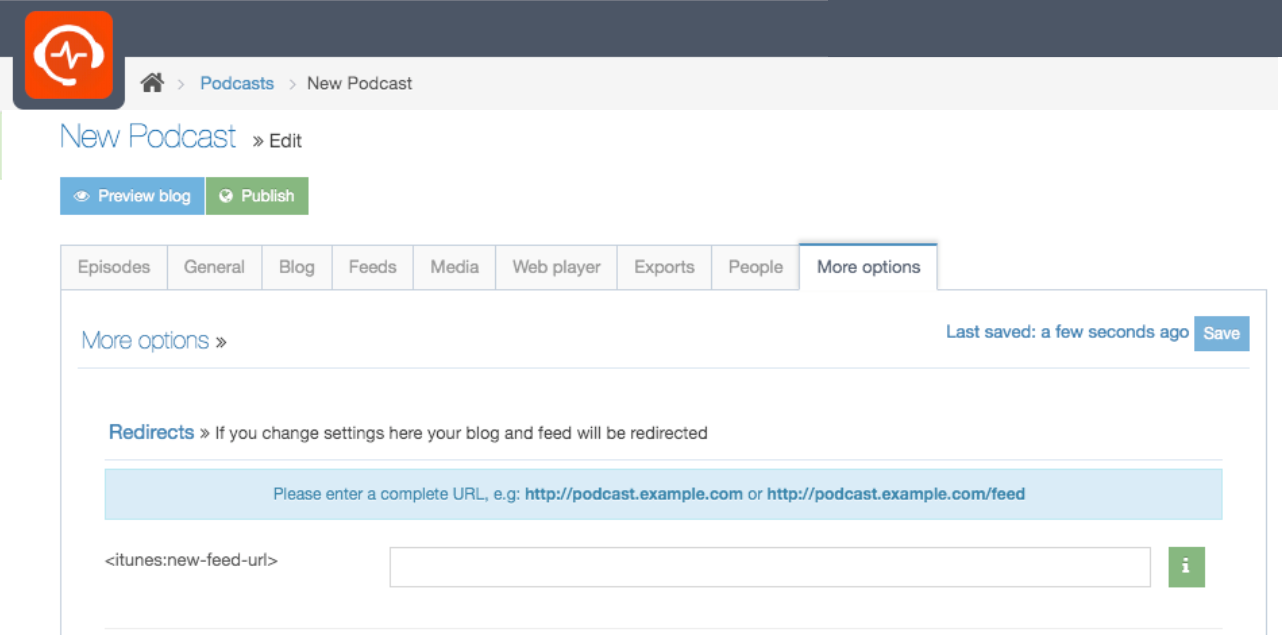Click the More options section heading

point(145,341)
